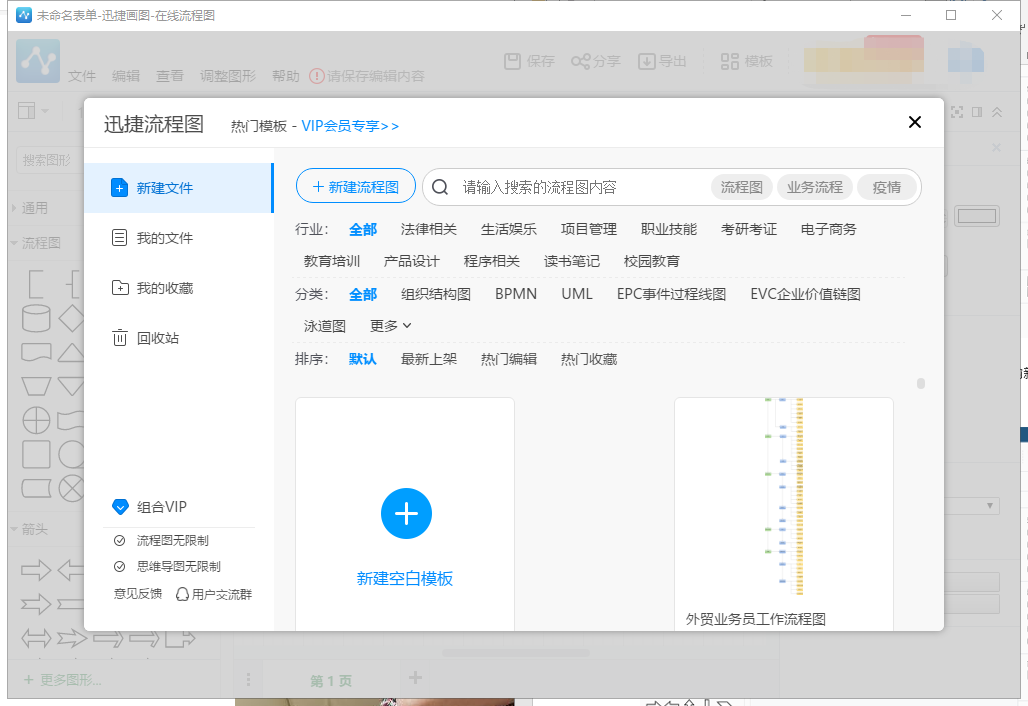Filter industry by 读书笔记
The width and height of the screenshot is (1028, 706).
[571, 262]
